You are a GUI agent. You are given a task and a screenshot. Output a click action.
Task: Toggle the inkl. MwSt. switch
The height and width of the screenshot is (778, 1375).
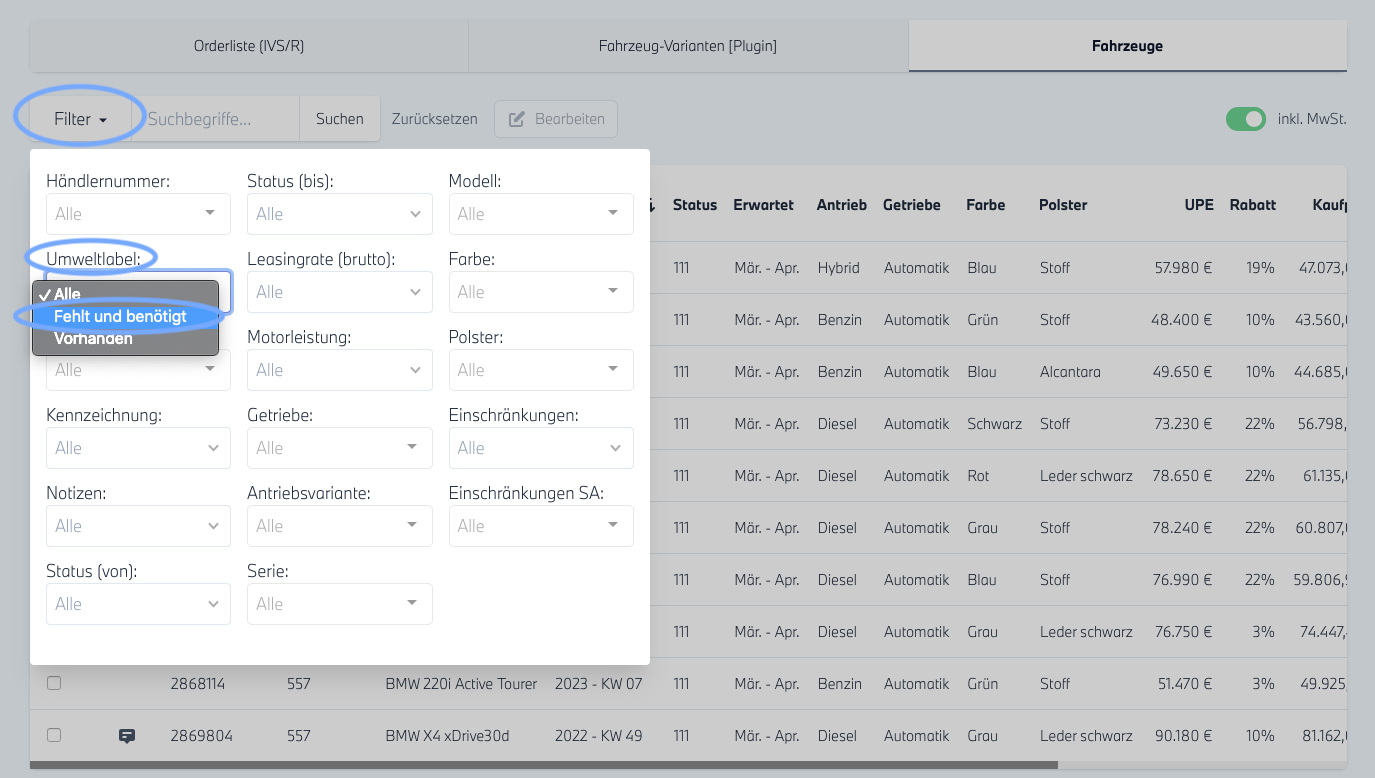pos(1246,119)
